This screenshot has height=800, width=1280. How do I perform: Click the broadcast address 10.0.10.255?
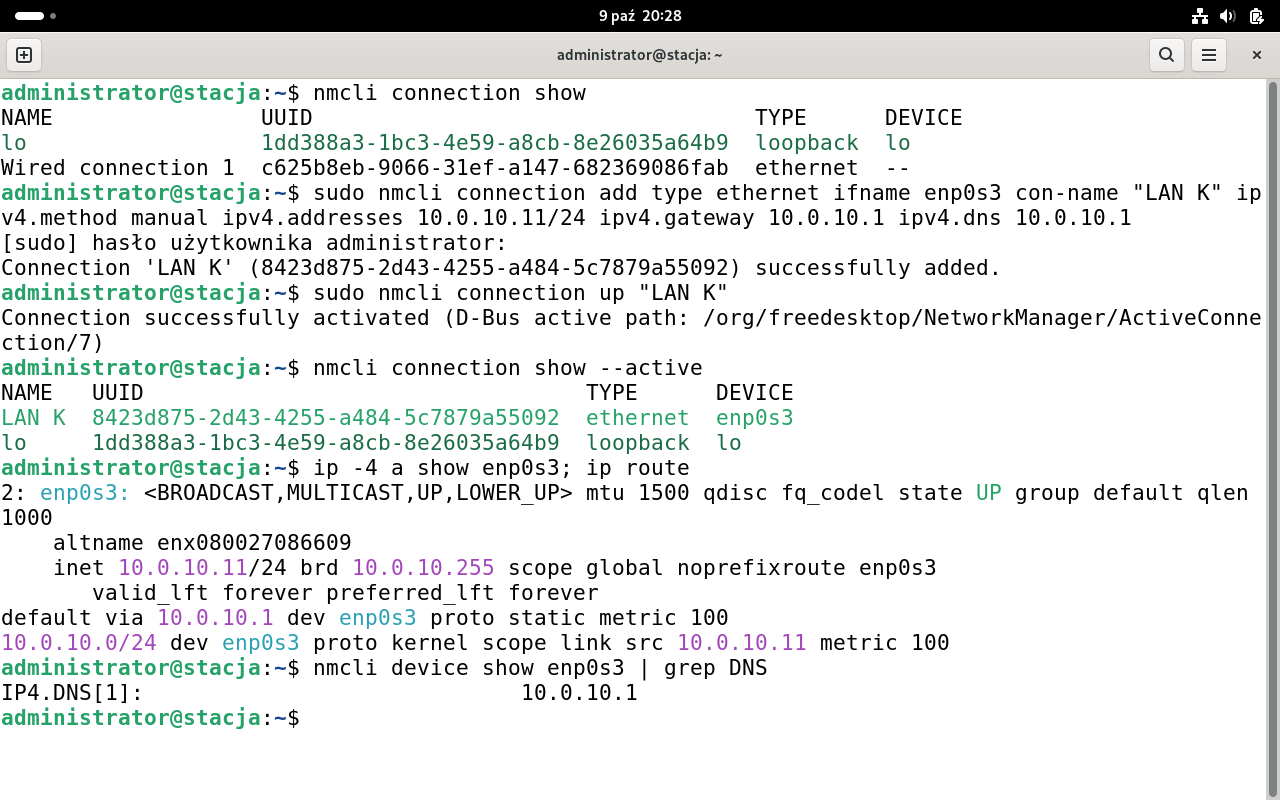tap(423, 568)
